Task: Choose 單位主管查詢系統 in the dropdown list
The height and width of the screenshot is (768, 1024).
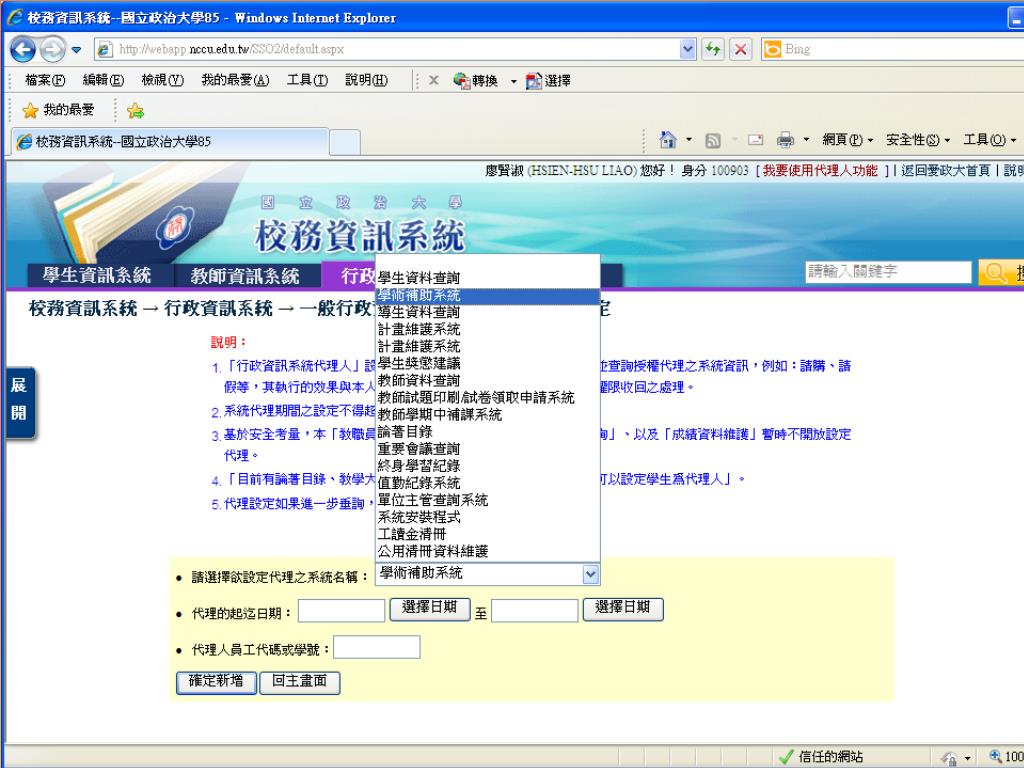Action: [x=487, y=500]
